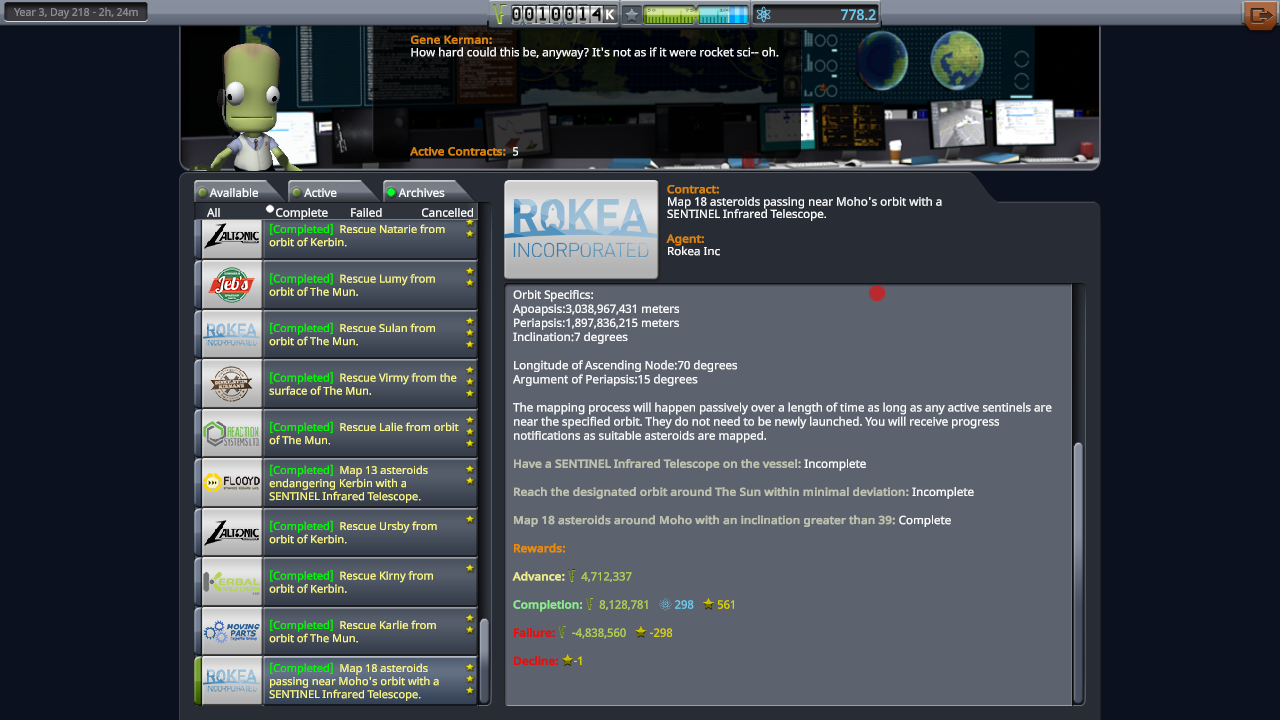Click the Zaltonic logo on Rescue Ursby row
The width and height of the screenshot is (1280, 720).
(x=232, y=532)
